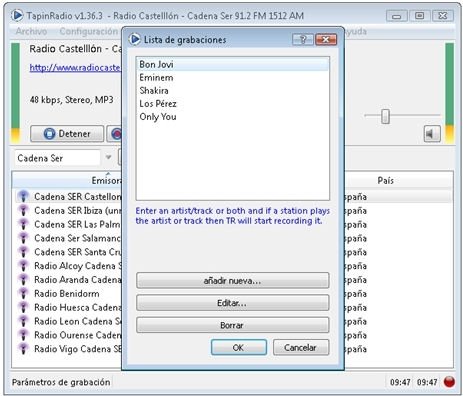
Task: Click the Lista de grabaciones dialog app icon
Action: [135, 39]
